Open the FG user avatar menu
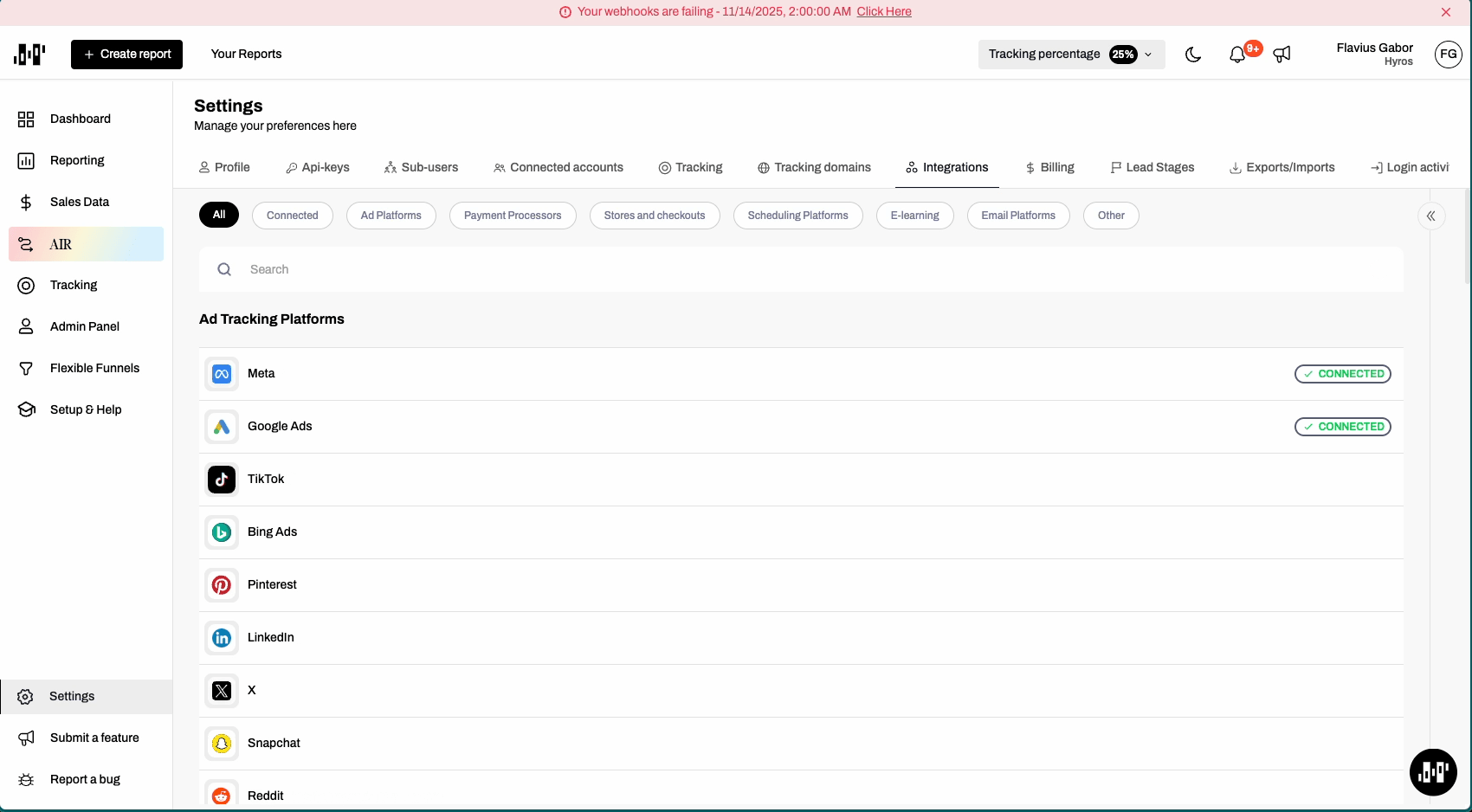This screenshot has height=812, width=1472. click(x=1448, y=55)
